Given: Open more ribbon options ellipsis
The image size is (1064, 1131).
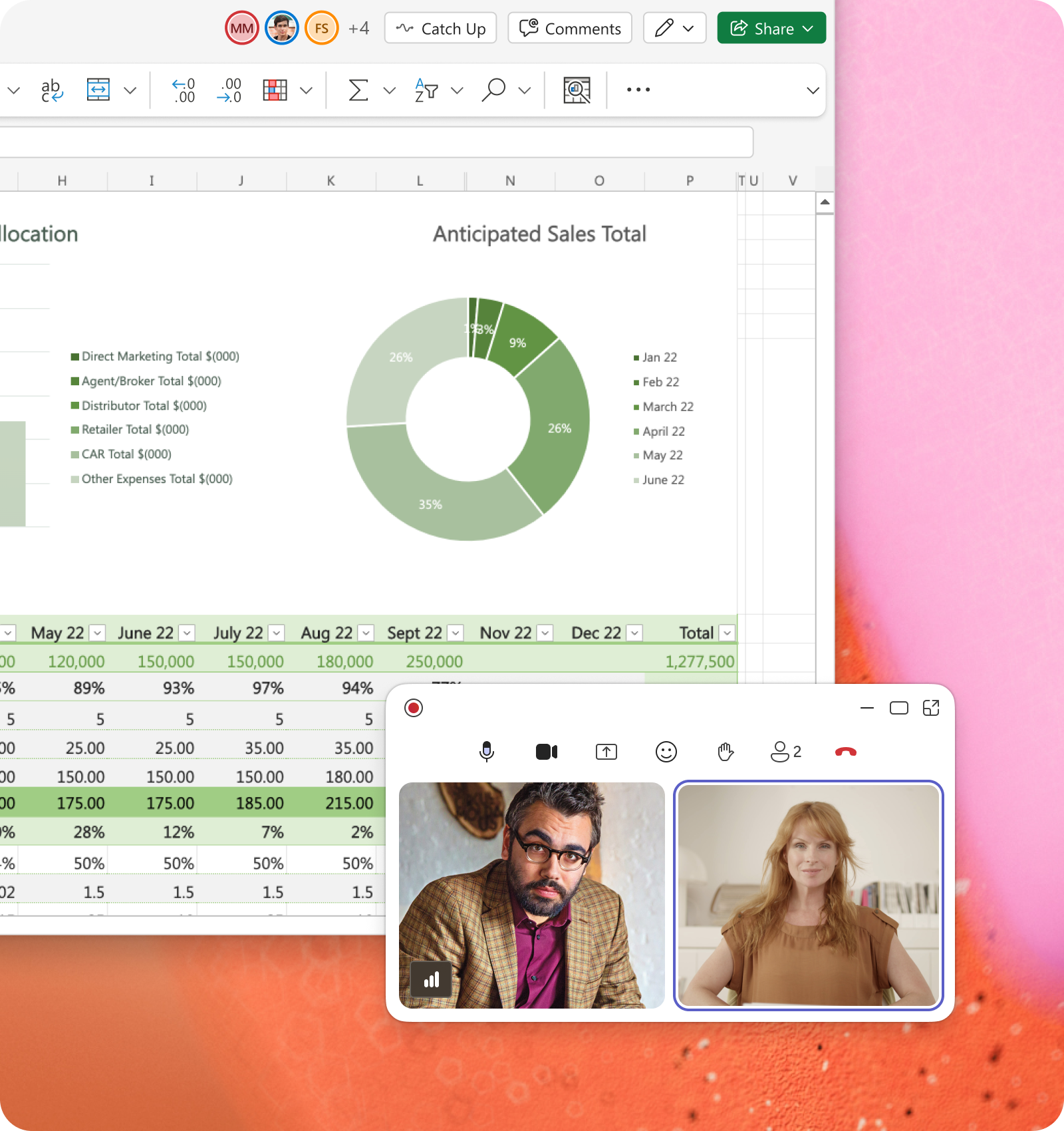Looking at the screenshot, I should pos(638,90).
